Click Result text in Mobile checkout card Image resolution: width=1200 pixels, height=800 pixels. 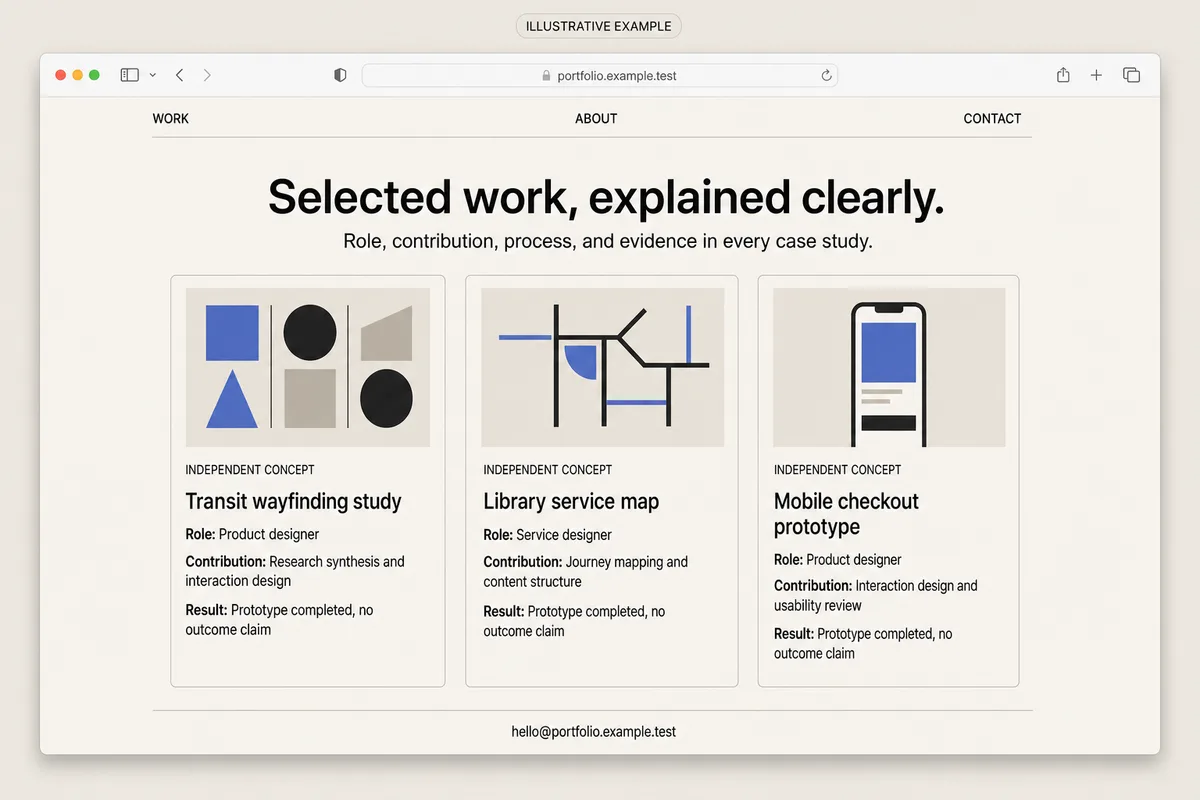pos(863,643)
